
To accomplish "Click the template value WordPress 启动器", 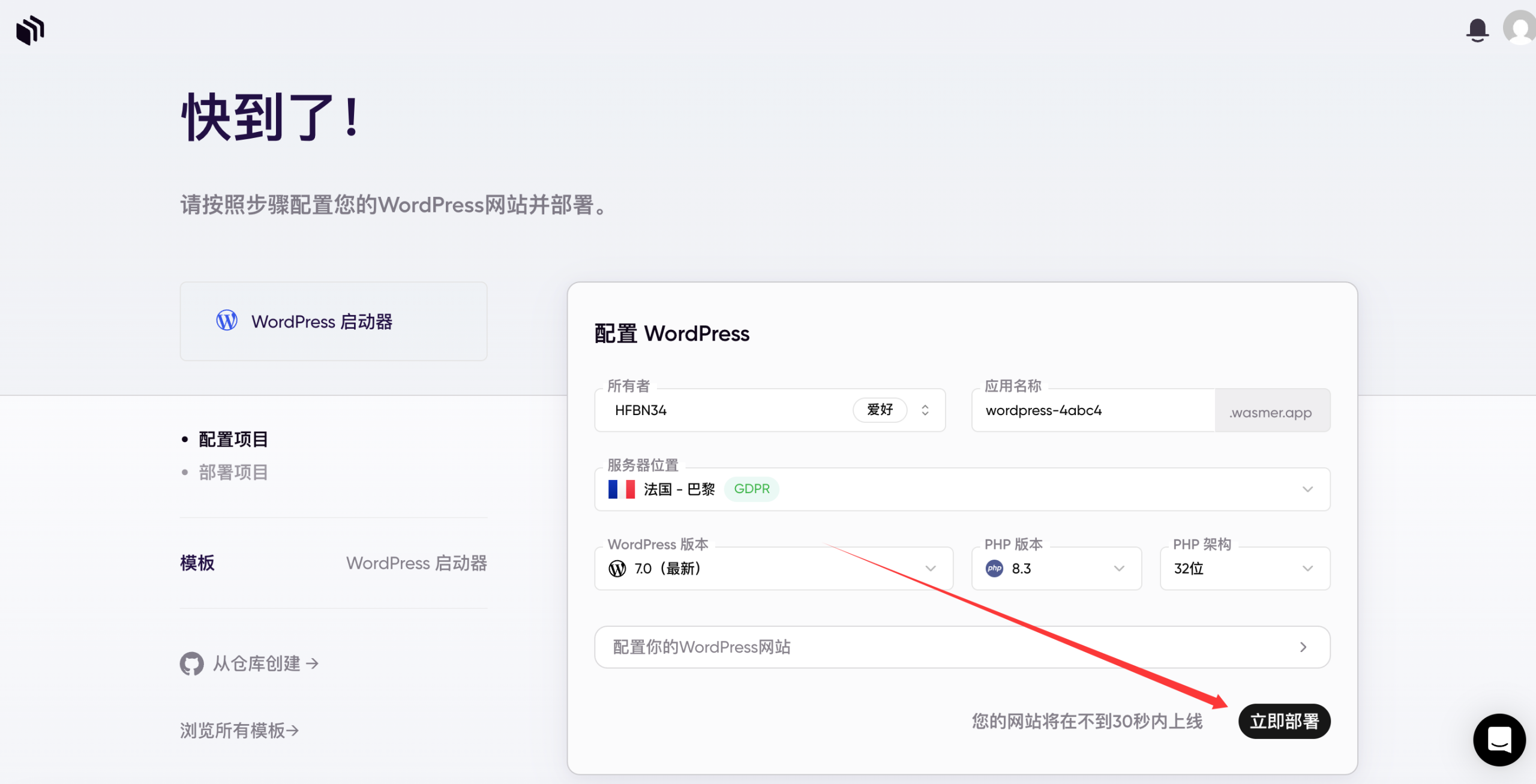I will (x=416, y=563).
